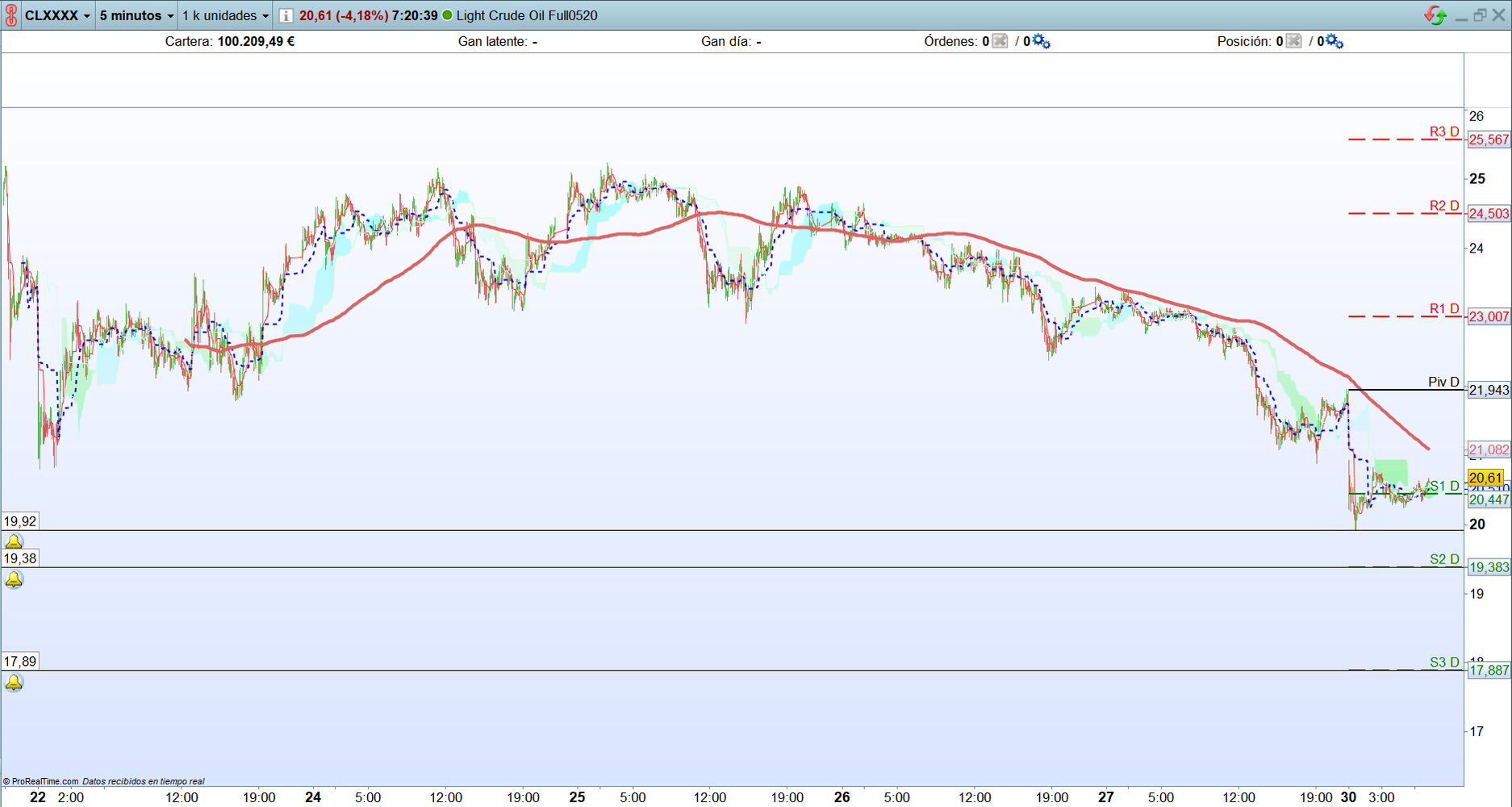Viewport: 1512px width, 807px height.
Task: Click the 7:20:39 time text
Action: point(415,15)
